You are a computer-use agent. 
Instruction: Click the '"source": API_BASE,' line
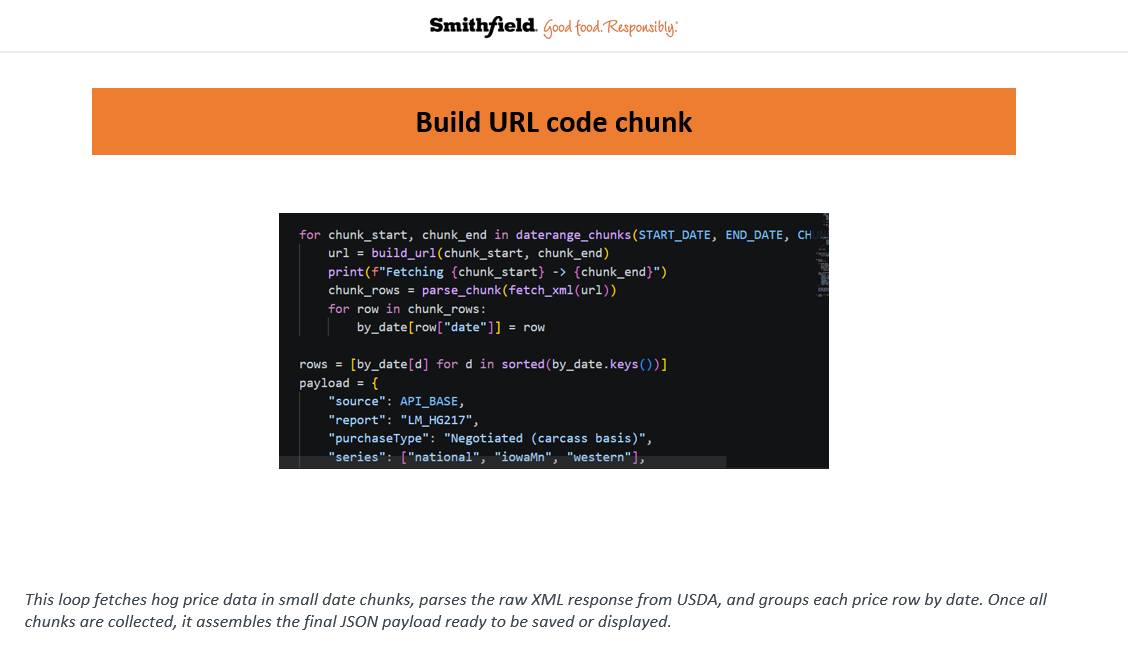point(396,401)
